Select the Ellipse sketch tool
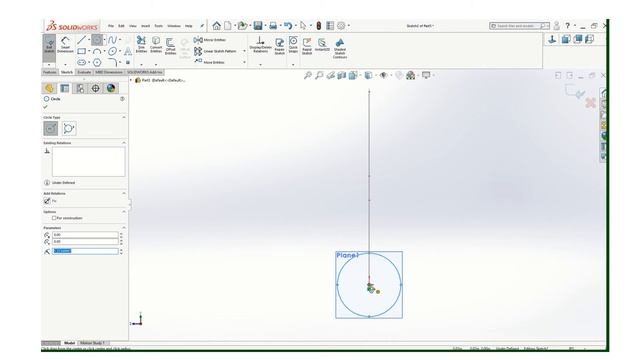Viewport: 640px width, 360px height. coord(113,51)
